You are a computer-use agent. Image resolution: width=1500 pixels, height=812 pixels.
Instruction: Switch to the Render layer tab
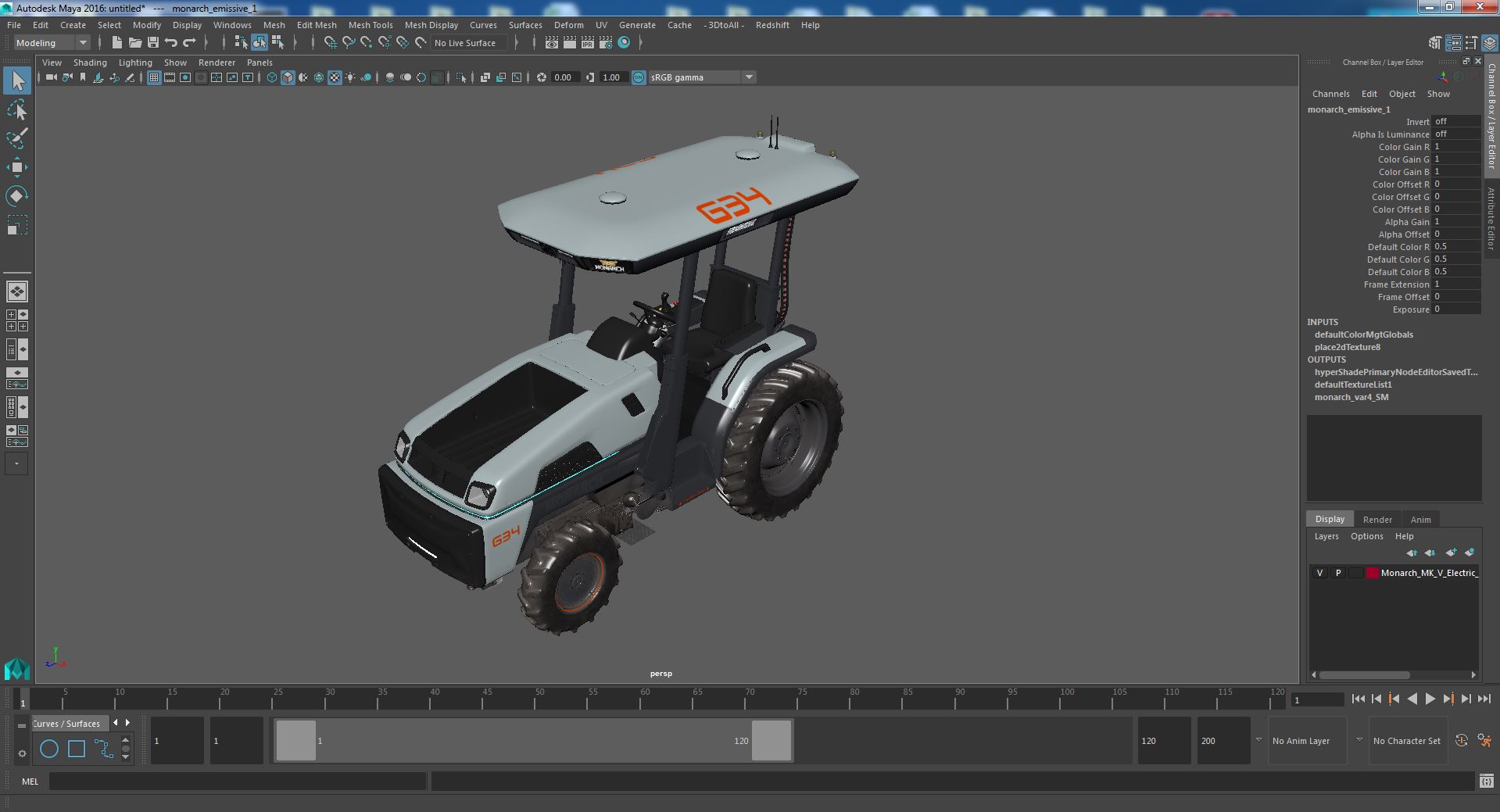[1377, 520]
